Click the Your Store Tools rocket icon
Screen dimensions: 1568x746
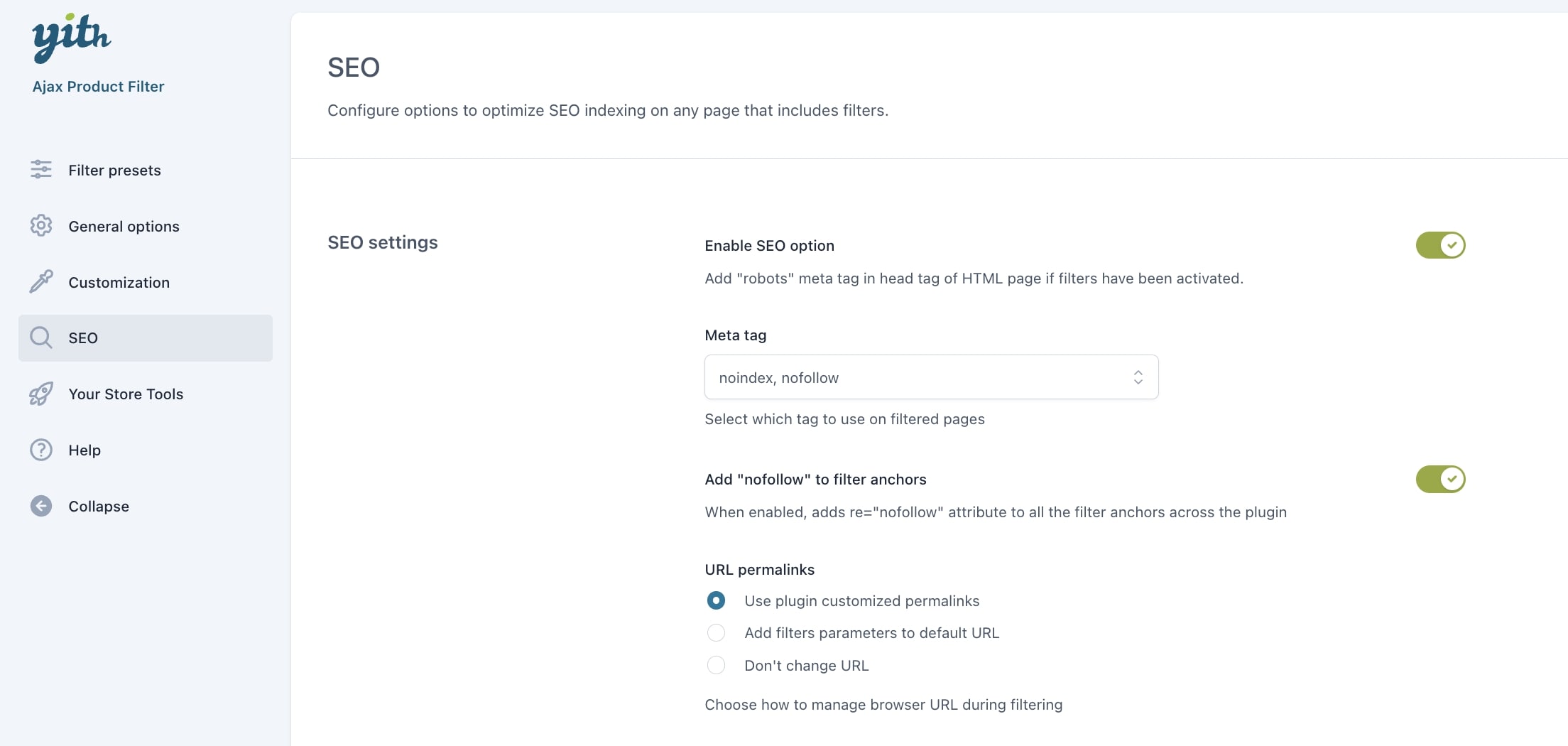click(x=41, y=394)
